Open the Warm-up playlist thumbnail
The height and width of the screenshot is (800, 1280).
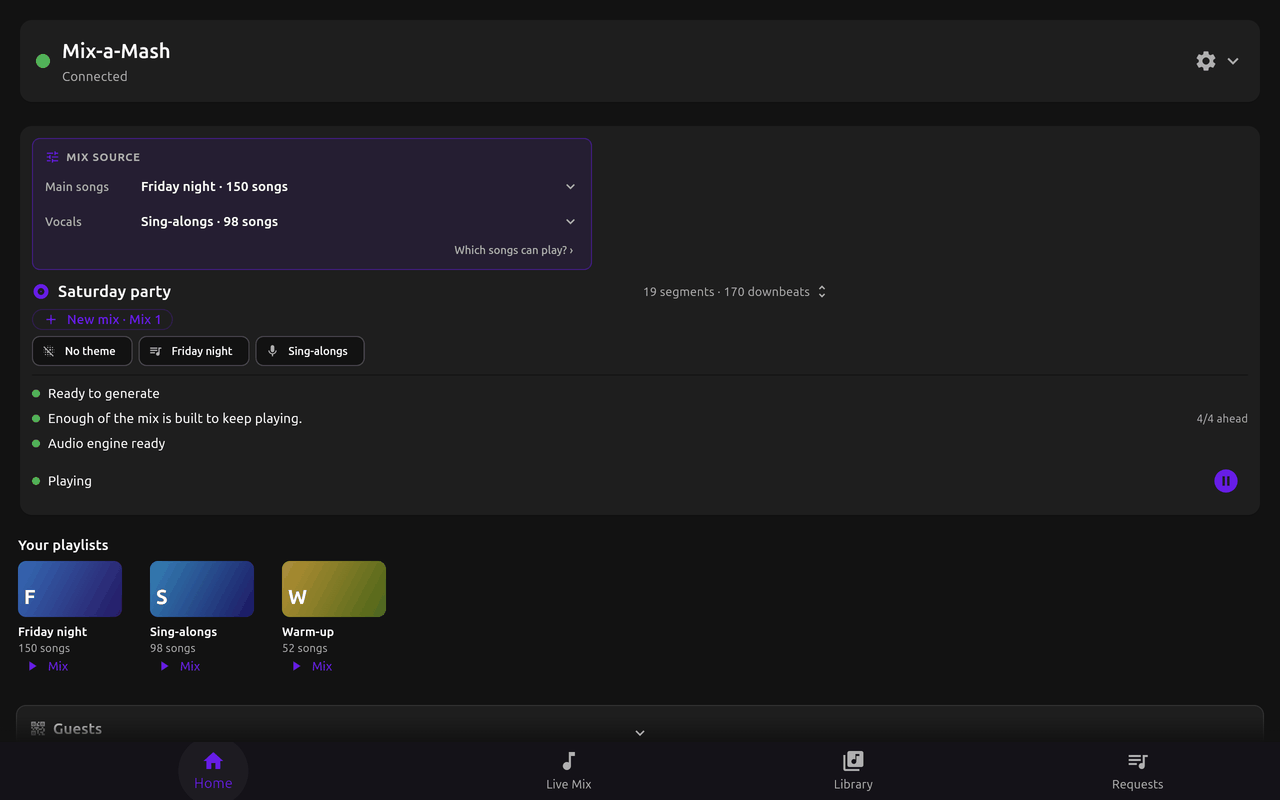(x=334, y=589)
